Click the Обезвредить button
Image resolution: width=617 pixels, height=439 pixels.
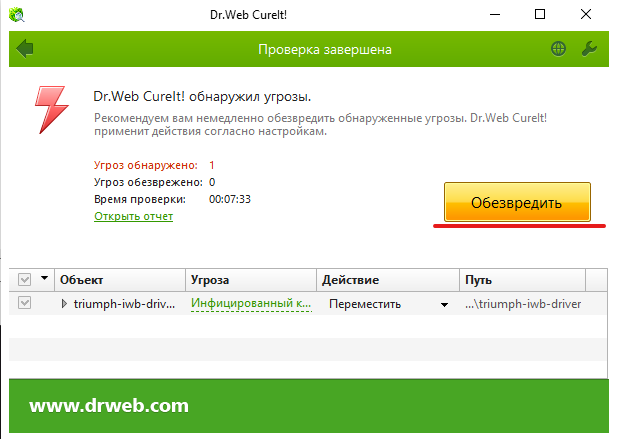tap(517, 202)
